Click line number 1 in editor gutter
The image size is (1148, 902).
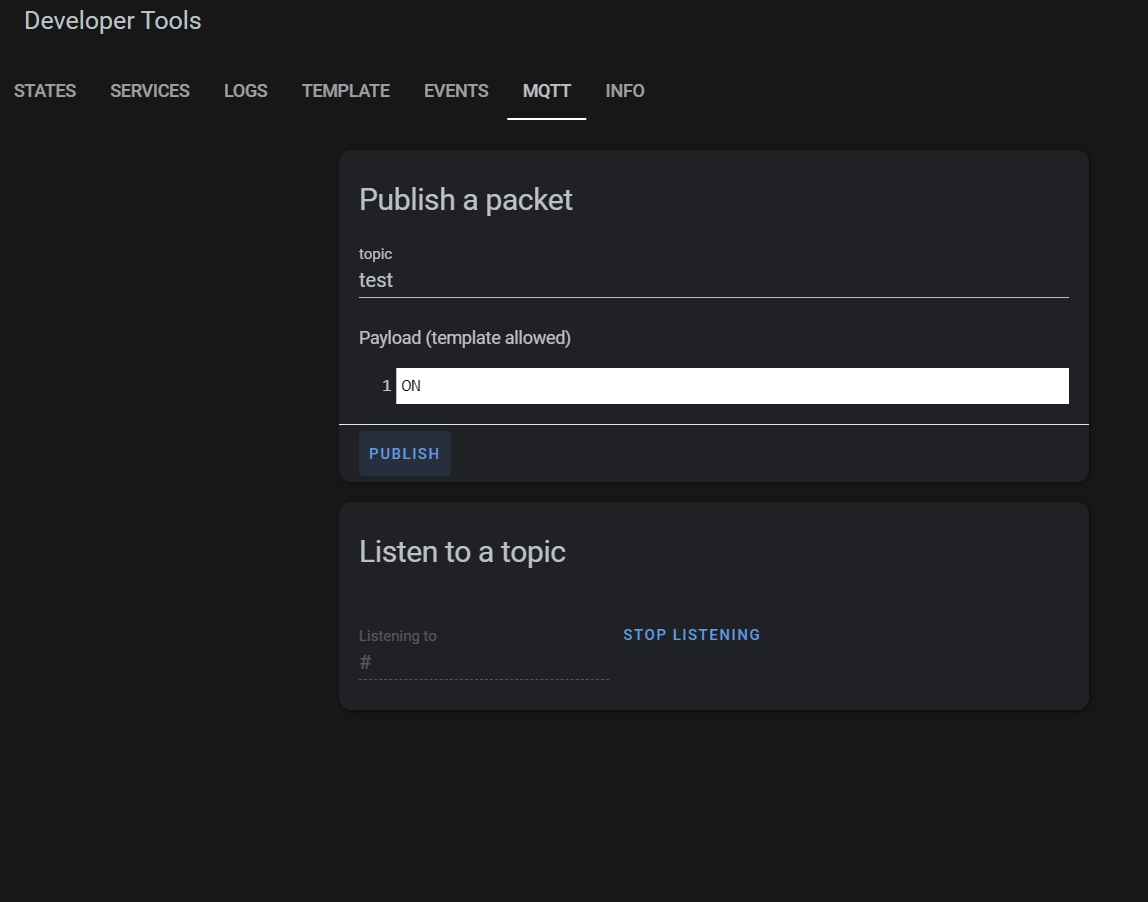click(386, 386)
